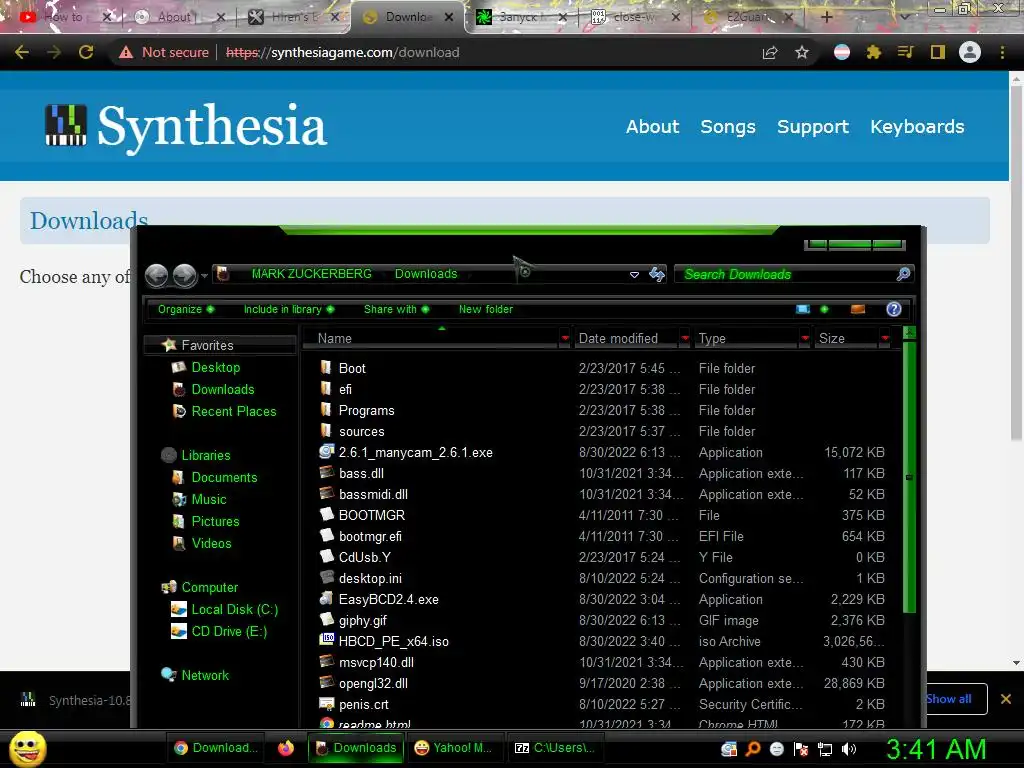Click Downloads breadcrumb in the address bar

pos(426,274)
